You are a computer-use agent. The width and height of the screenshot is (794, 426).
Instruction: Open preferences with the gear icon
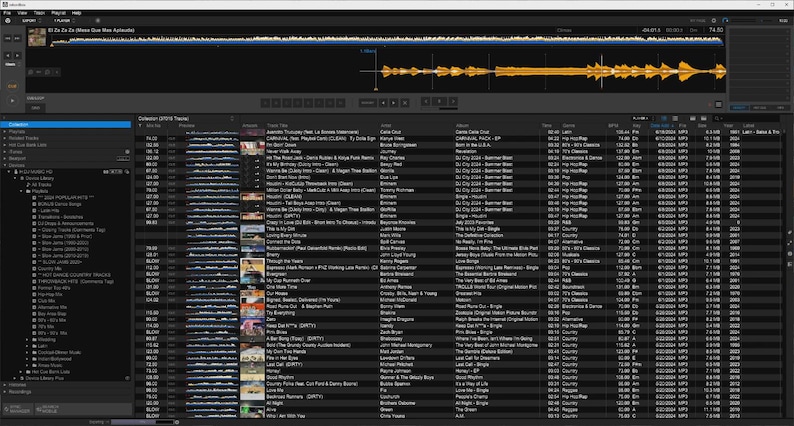pyautogui.click(x=714, y=21)
